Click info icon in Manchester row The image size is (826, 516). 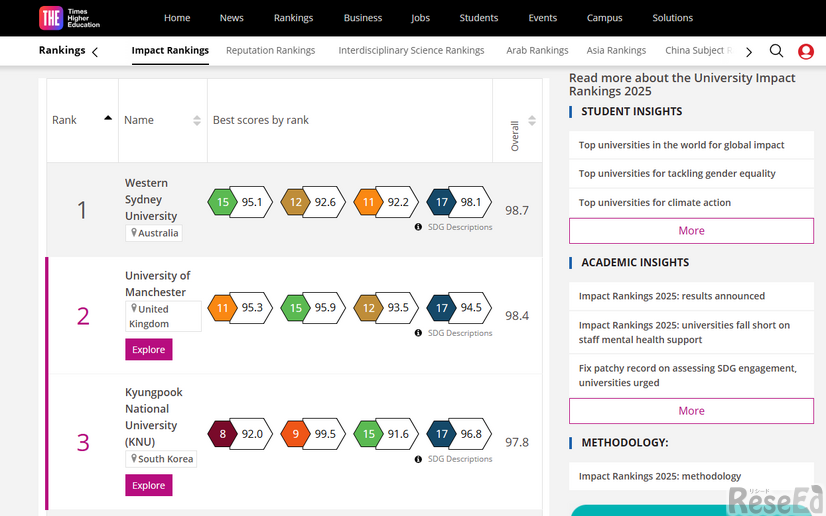pyautogui.click(x=418, y=333)
